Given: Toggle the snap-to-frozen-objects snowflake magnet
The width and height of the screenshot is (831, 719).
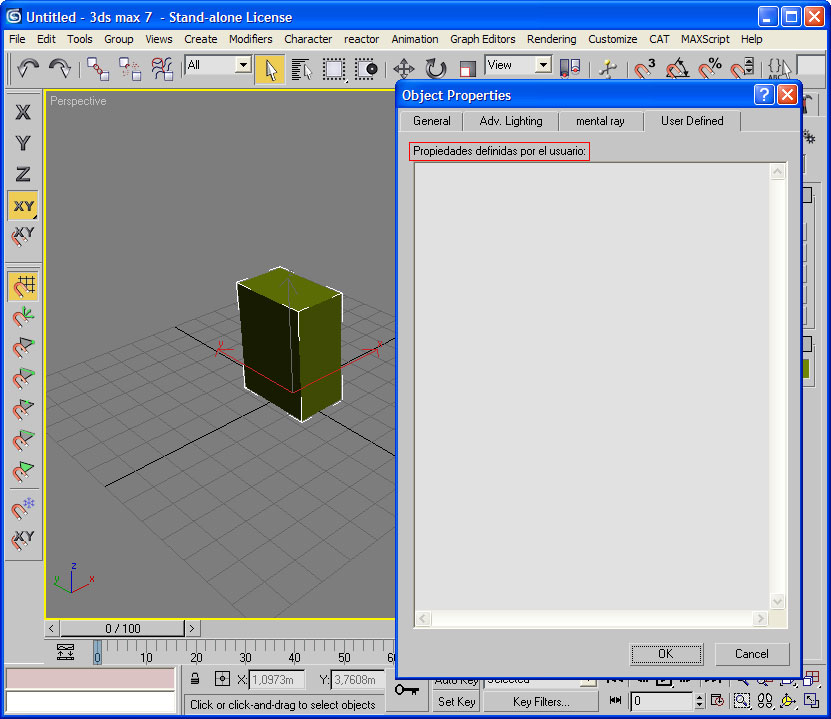Looking at the screenshot, I should coord(23,509).
